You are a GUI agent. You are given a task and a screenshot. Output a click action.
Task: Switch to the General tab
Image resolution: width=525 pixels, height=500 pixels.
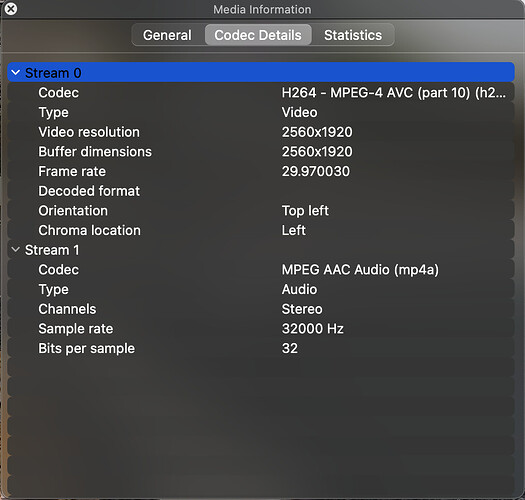167,35
